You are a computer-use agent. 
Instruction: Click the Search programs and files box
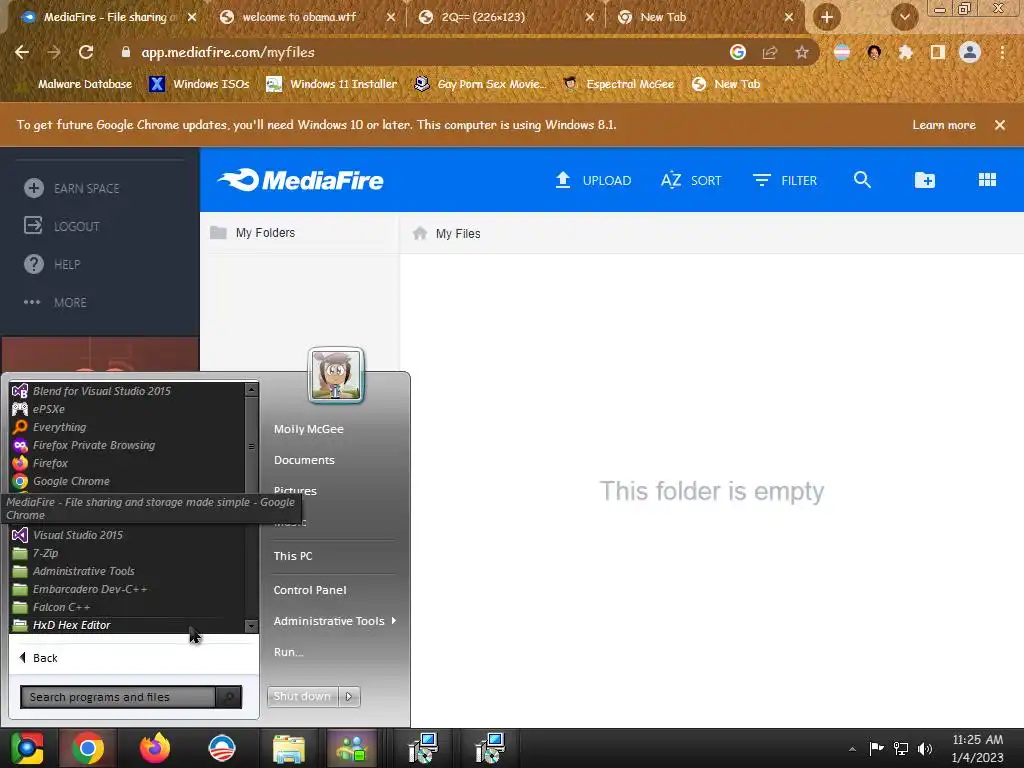coord(118,697)
